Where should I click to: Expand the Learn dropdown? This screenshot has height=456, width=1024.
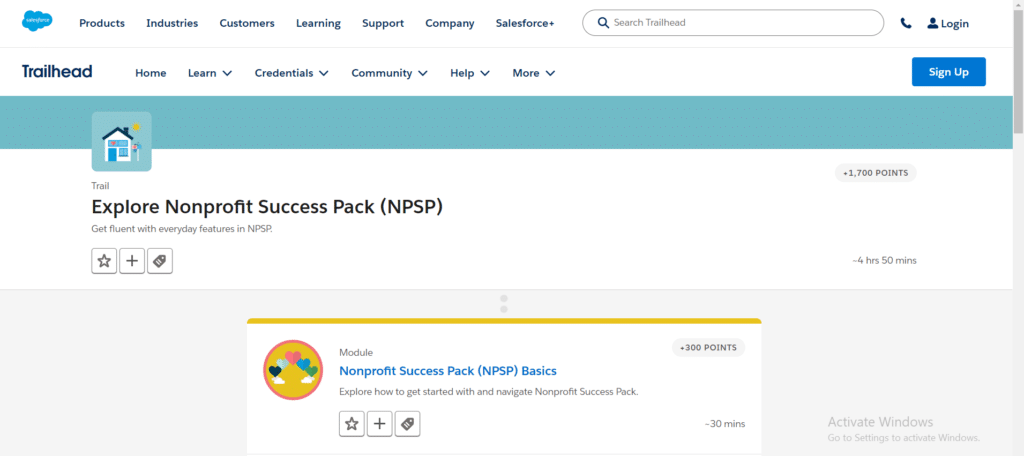tap(210, 73)
